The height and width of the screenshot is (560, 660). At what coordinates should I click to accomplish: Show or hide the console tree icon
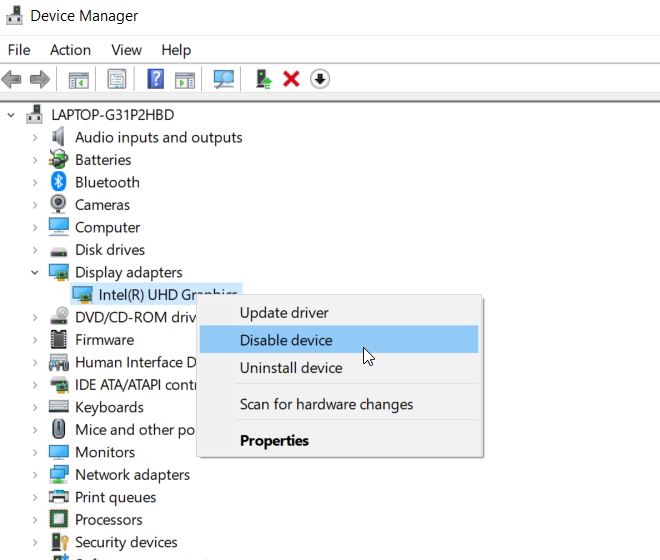coord(79,80)
